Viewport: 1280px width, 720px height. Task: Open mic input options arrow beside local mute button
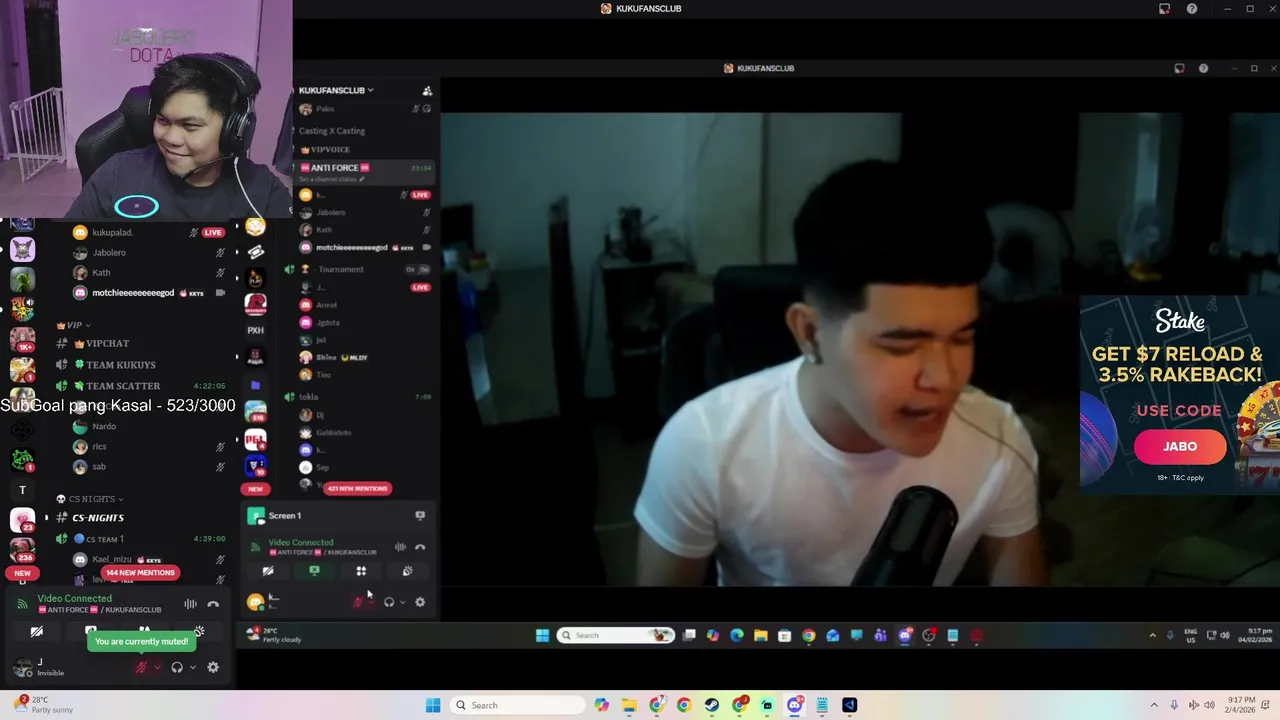[157, 667]
